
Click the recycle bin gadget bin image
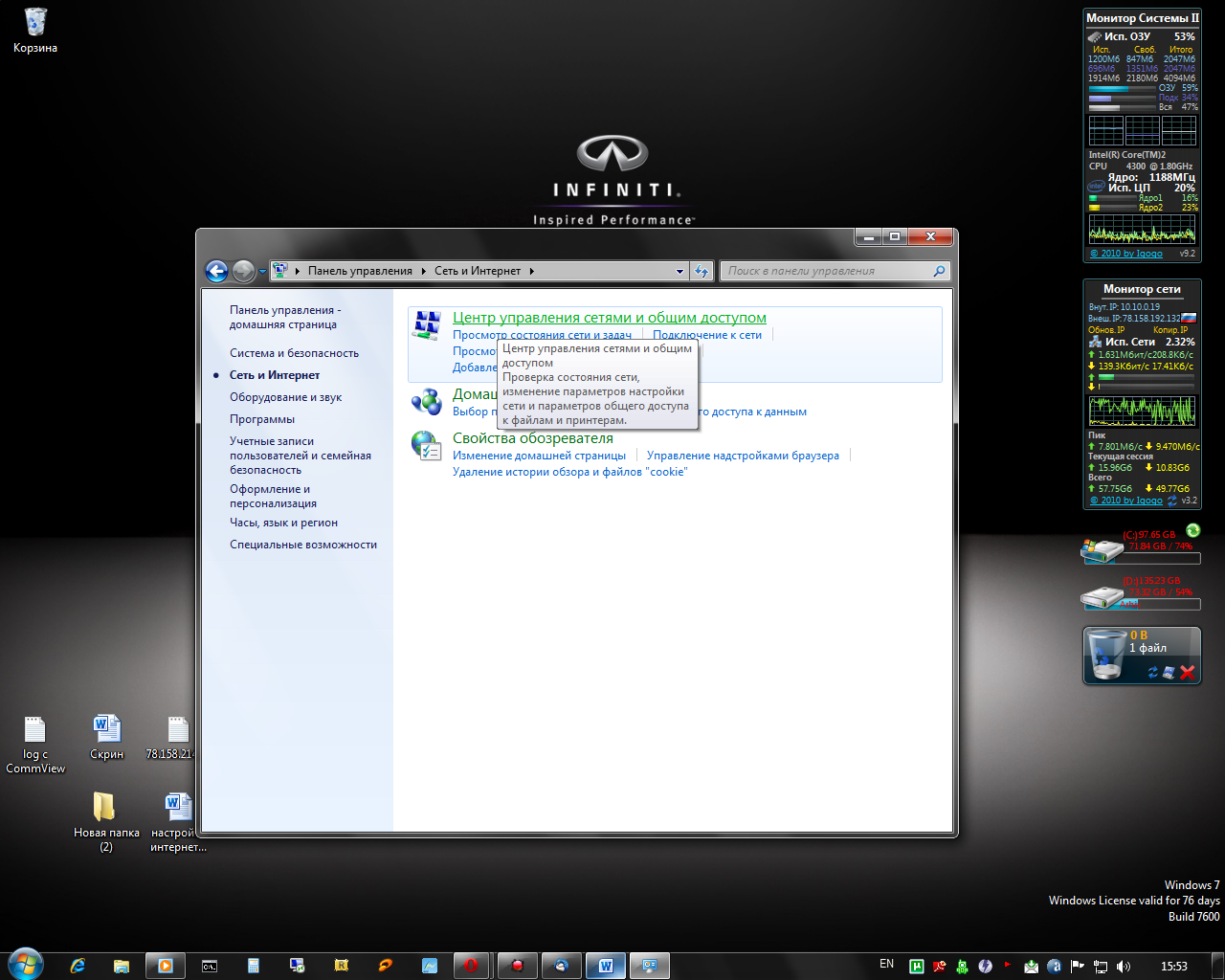coord(1107,657)
